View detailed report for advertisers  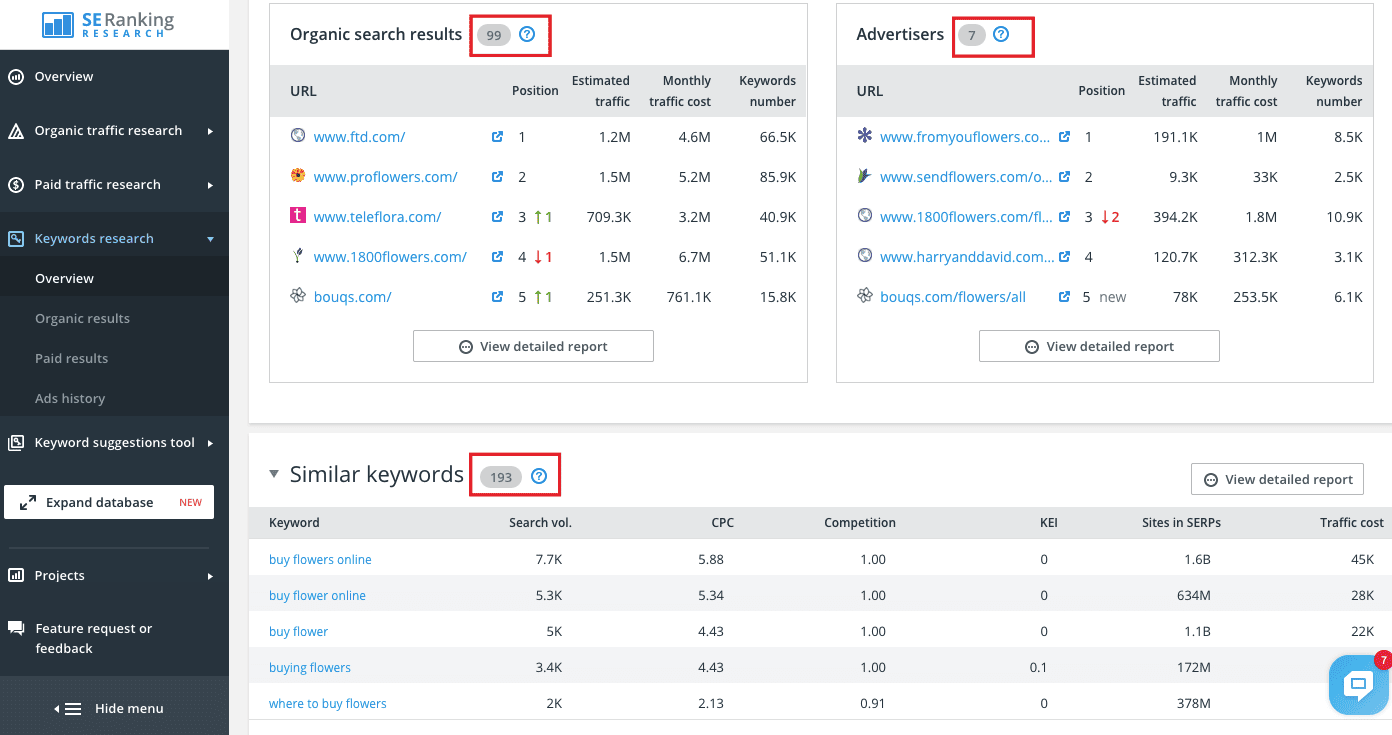pos(1099,346)
